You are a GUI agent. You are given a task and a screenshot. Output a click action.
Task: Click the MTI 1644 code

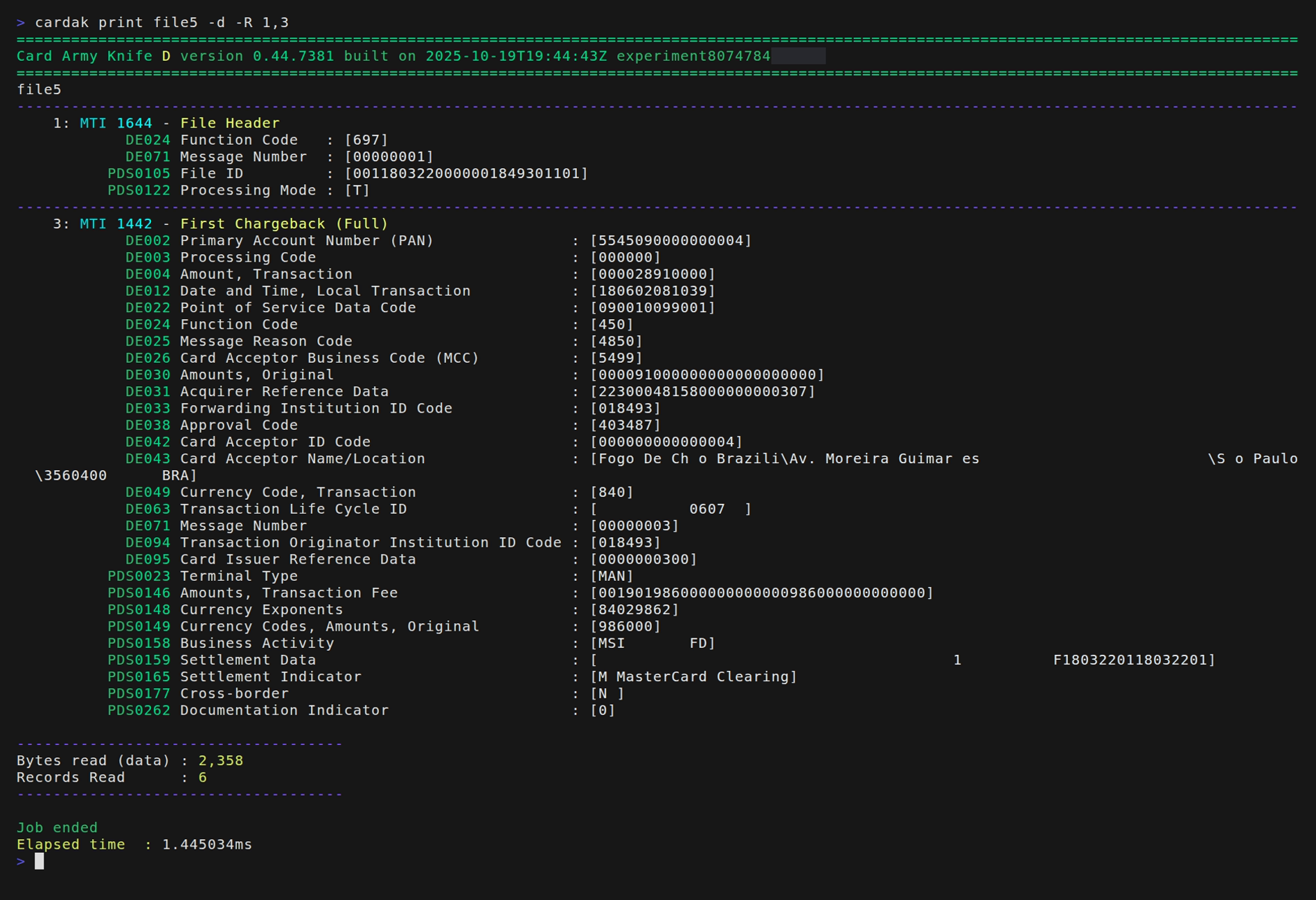(134, 123)
